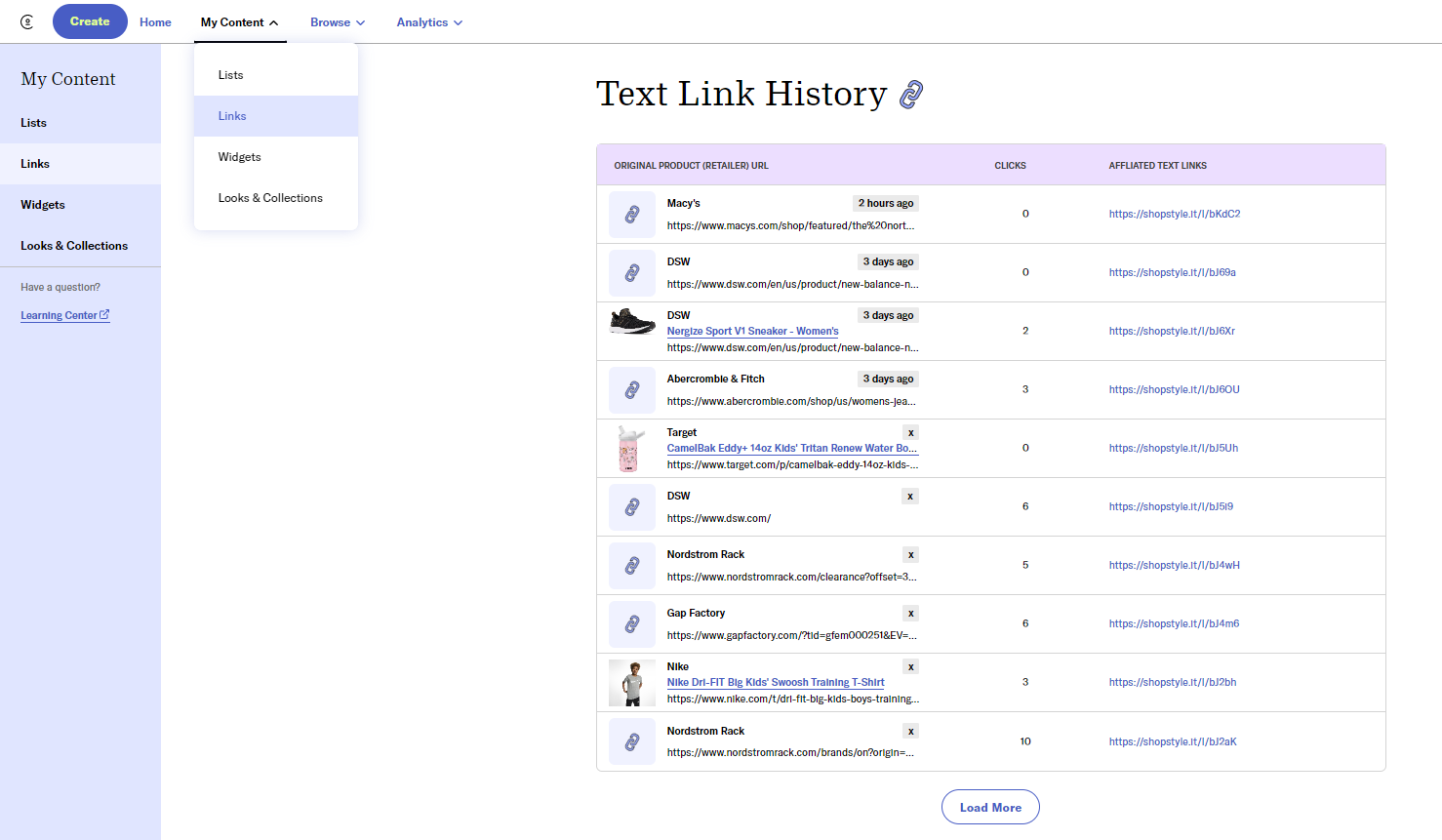Image resolution: width=1442 pixels, height=840 pixels.
Task: Select Lists in the My Content dropdown
Action: coord(276,75)
